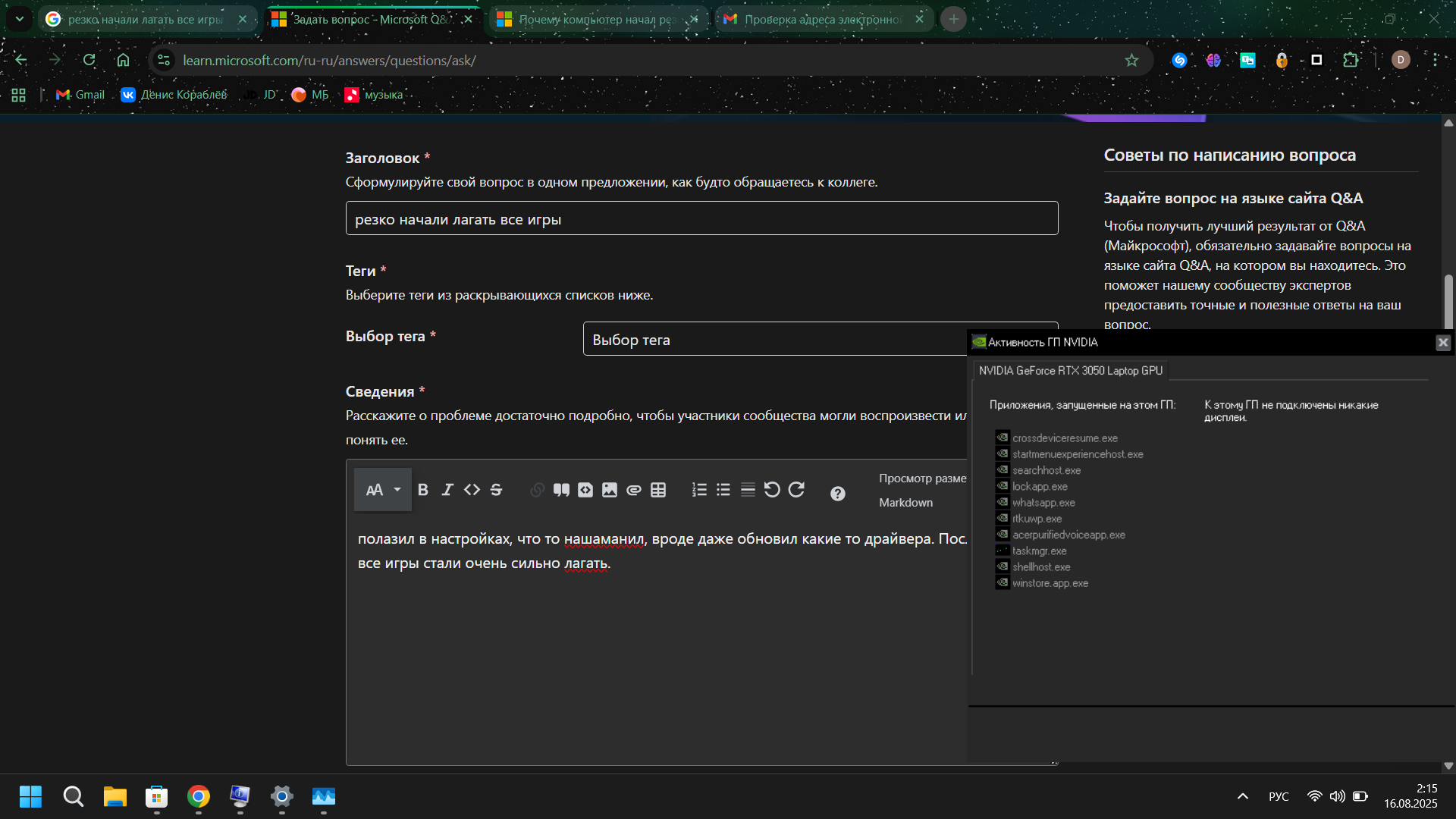
Task: Create a numbered list
Action: [699, 490]
